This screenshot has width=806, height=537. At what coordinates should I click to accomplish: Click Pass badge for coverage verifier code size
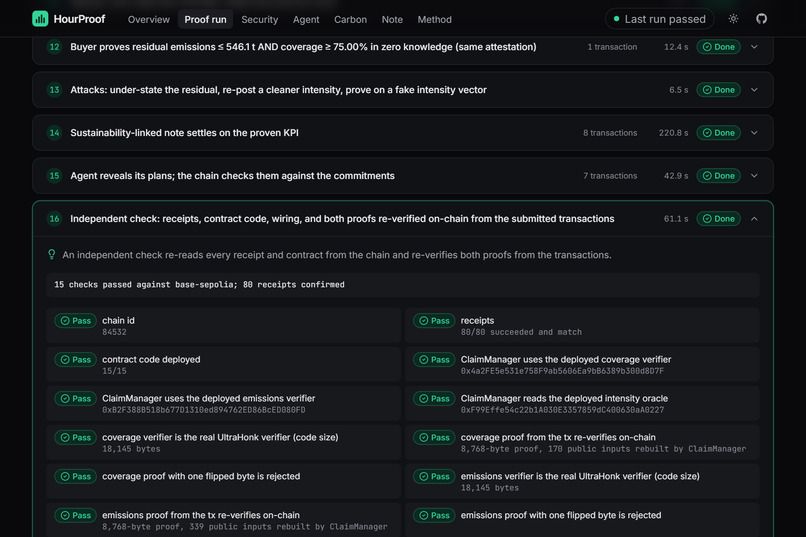[76, 437]
